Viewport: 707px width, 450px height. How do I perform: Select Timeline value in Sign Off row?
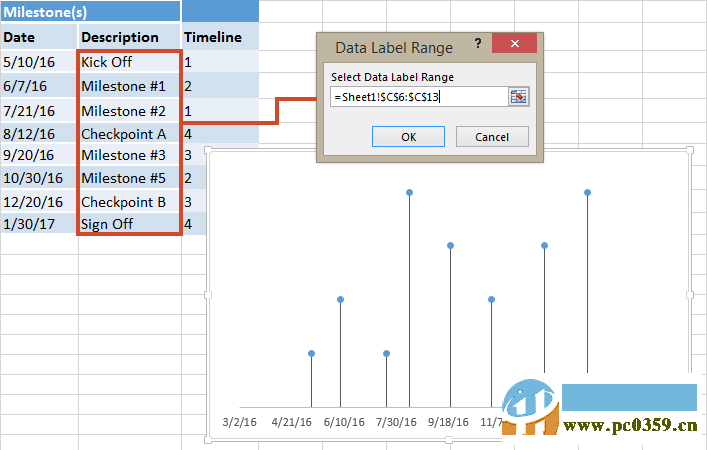[x=194, y=224]
